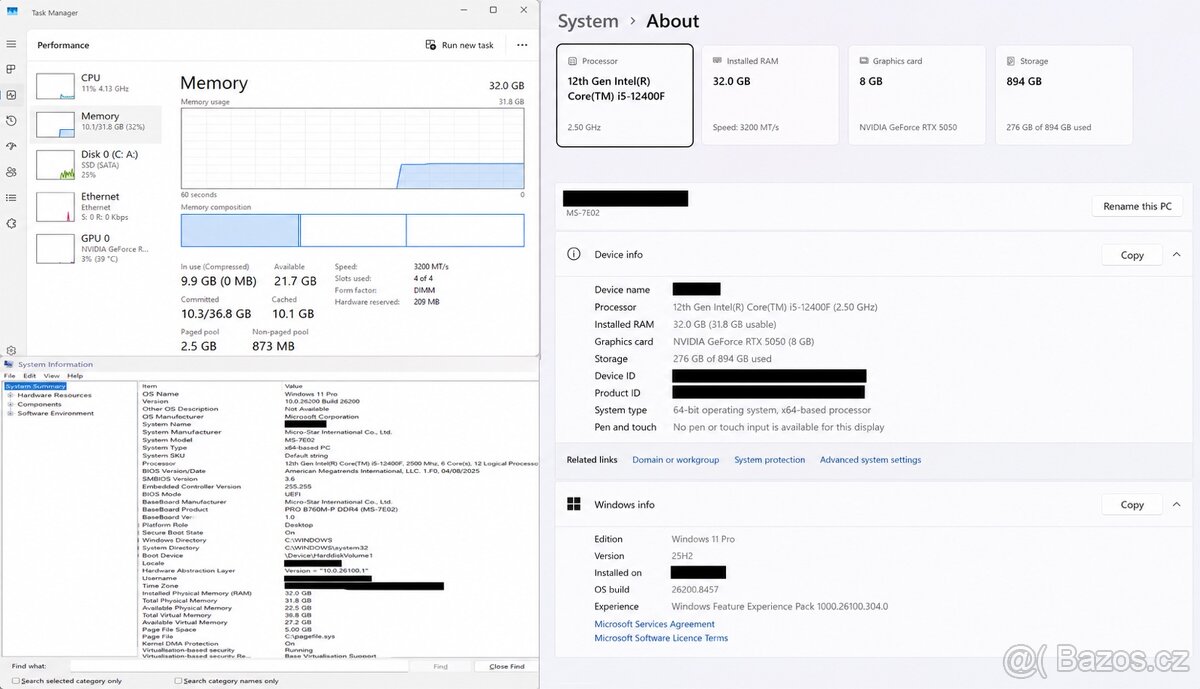The width and height of the screenshot is (1200, 689).
Task: Click the Memory composition bar
Action: coord(352,230)
